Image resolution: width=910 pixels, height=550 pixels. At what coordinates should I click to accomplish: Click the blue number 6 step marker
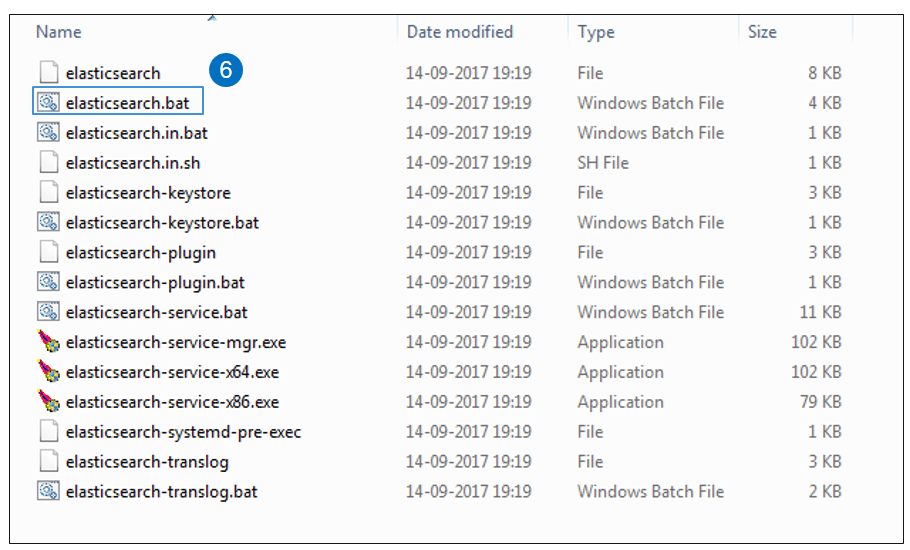coord(227,70)
